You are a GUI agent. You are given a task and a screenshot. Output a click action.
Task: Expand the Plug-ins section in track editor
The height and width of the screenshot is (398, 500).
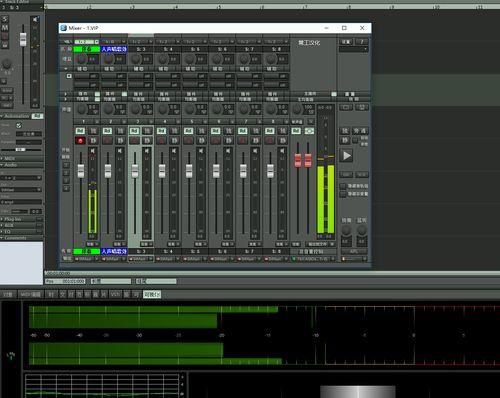(2, 219)
